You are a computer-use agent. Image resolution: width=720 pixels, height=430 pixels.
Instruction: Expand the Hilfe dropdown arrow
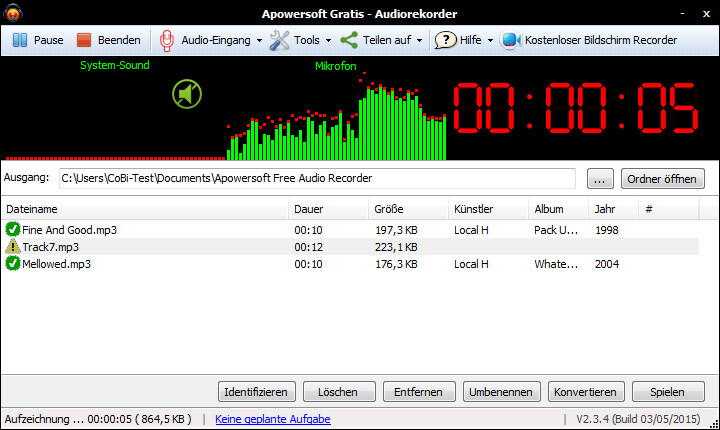click(x=490, y=41)
